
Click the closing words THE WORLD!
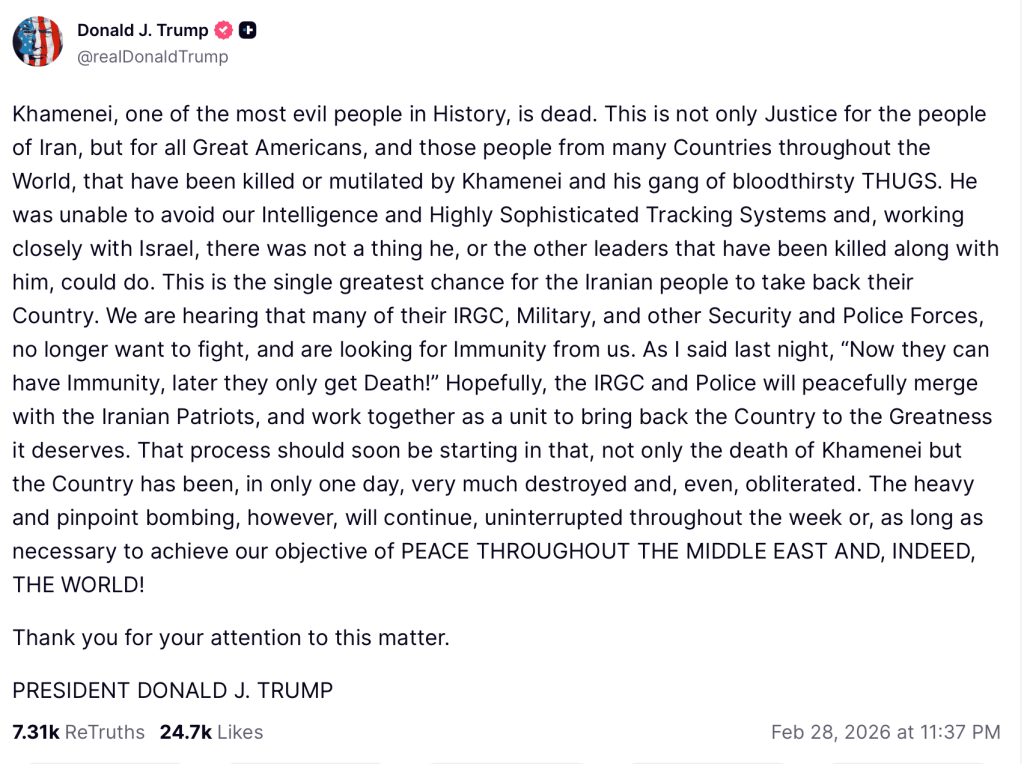78,585
